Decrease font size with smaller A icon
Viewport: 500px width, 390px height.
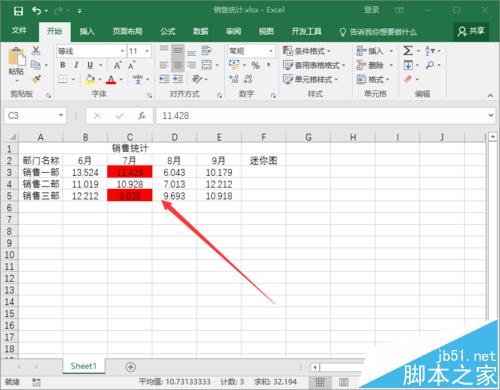pos(131,65)
